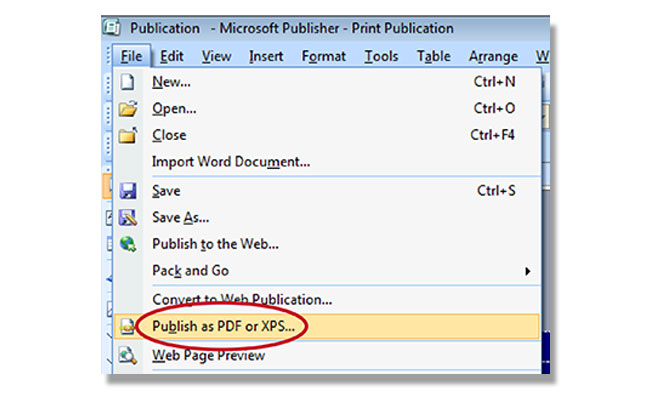This screenshot has width=650, height=400.
Task: Click the Ctrl+N shortcut text
Action: click(x=495, y=82)
